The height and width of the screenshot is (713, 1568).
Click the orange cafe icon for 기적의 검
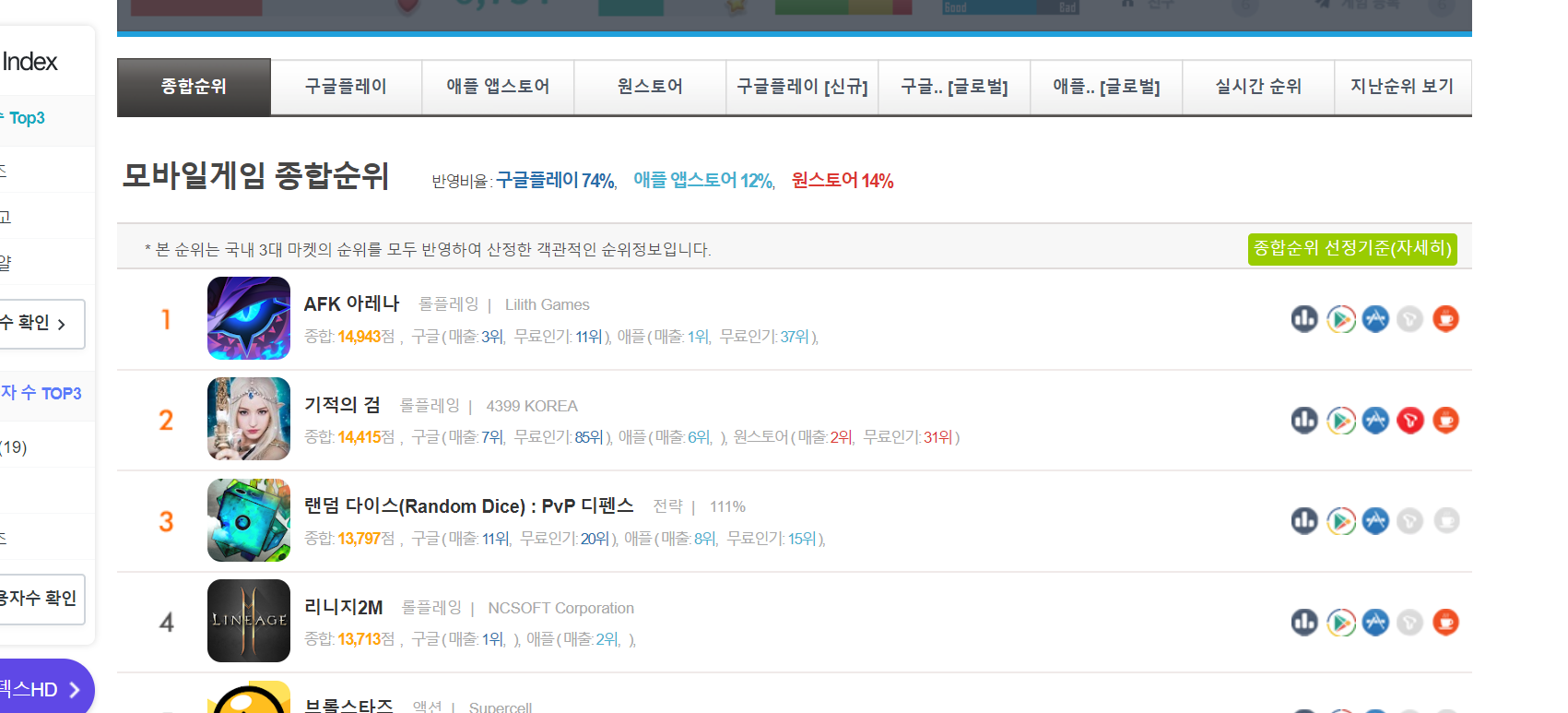coord(1445,421)
